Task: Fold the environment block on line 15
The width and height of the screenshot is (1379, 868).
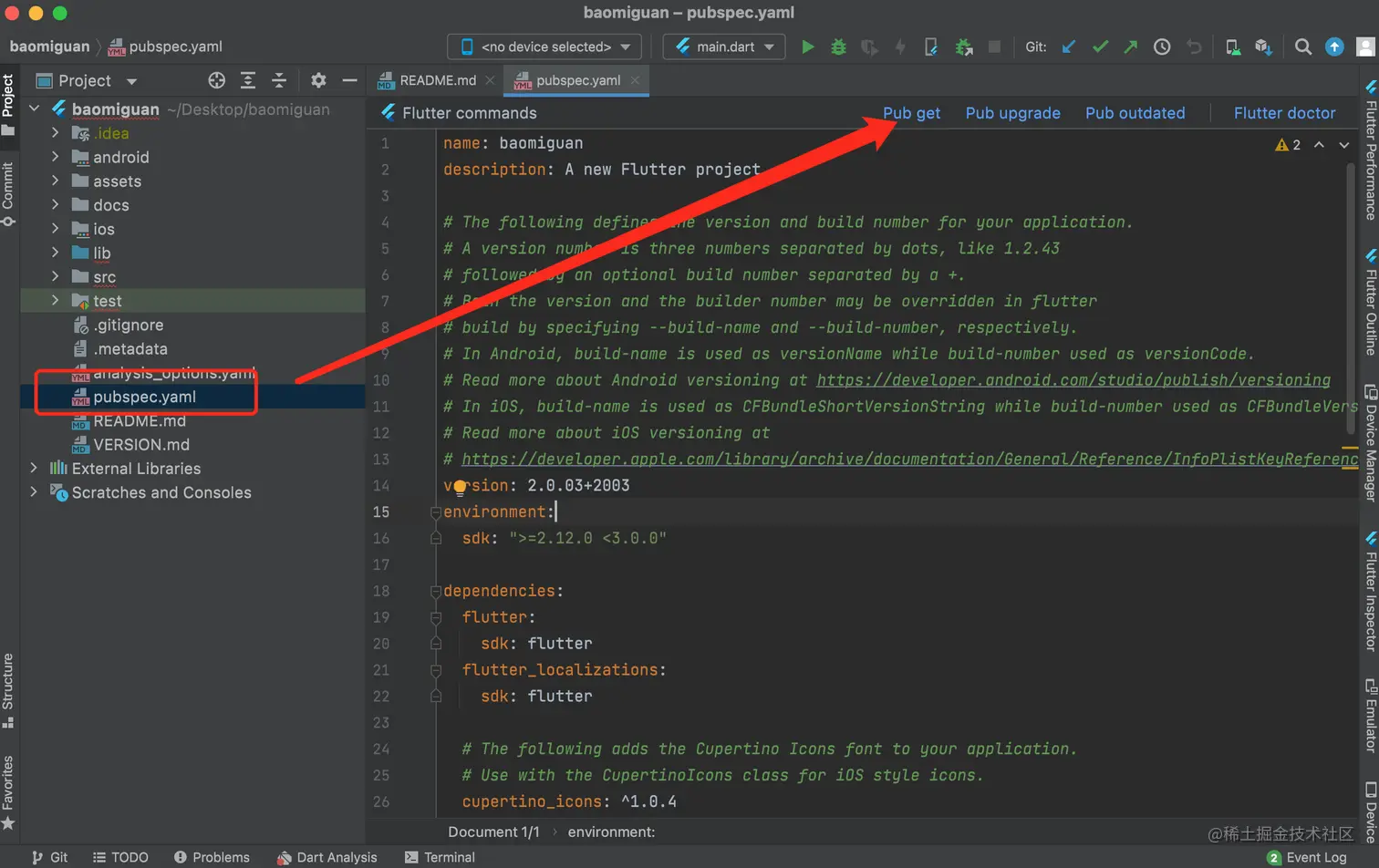Action: point(436,512)
